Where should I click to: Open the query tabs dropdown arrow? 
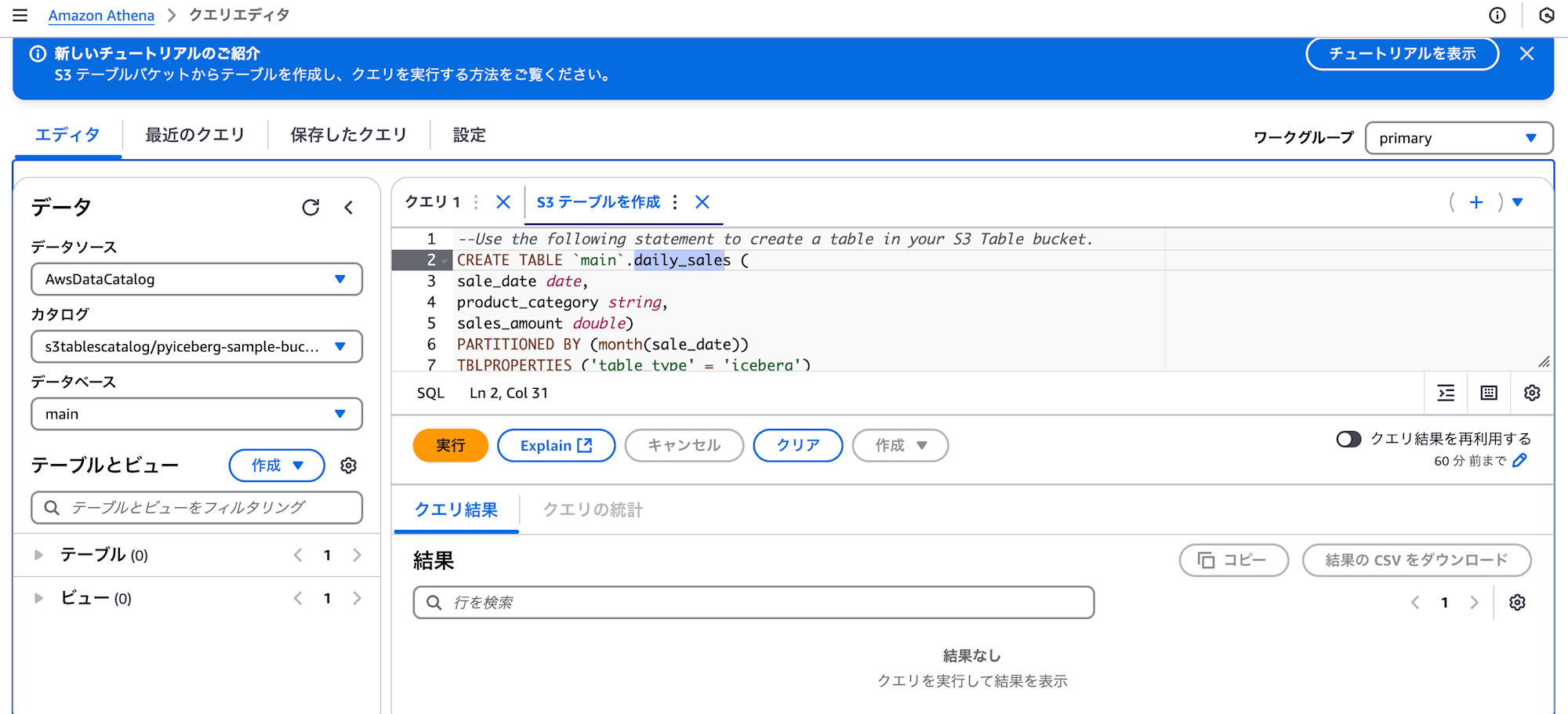tap(1518, 202)
